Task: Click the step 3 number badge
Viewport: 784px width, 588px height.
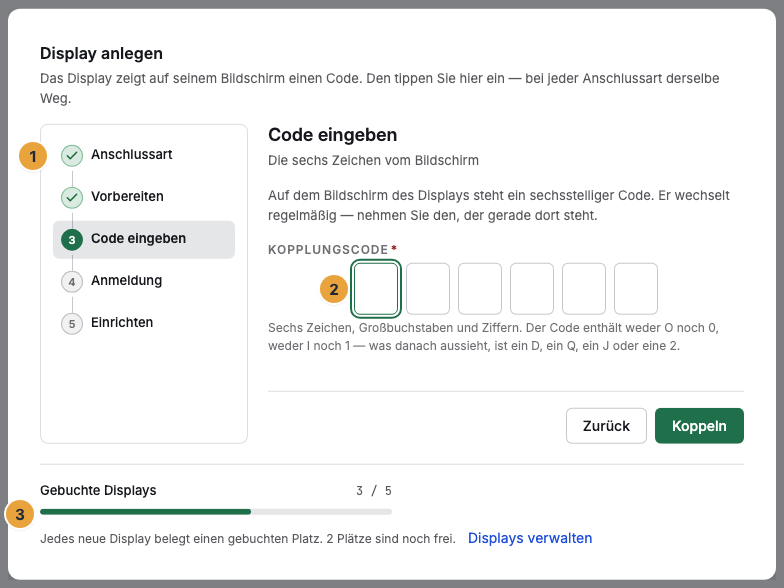Action: [72, 240]
